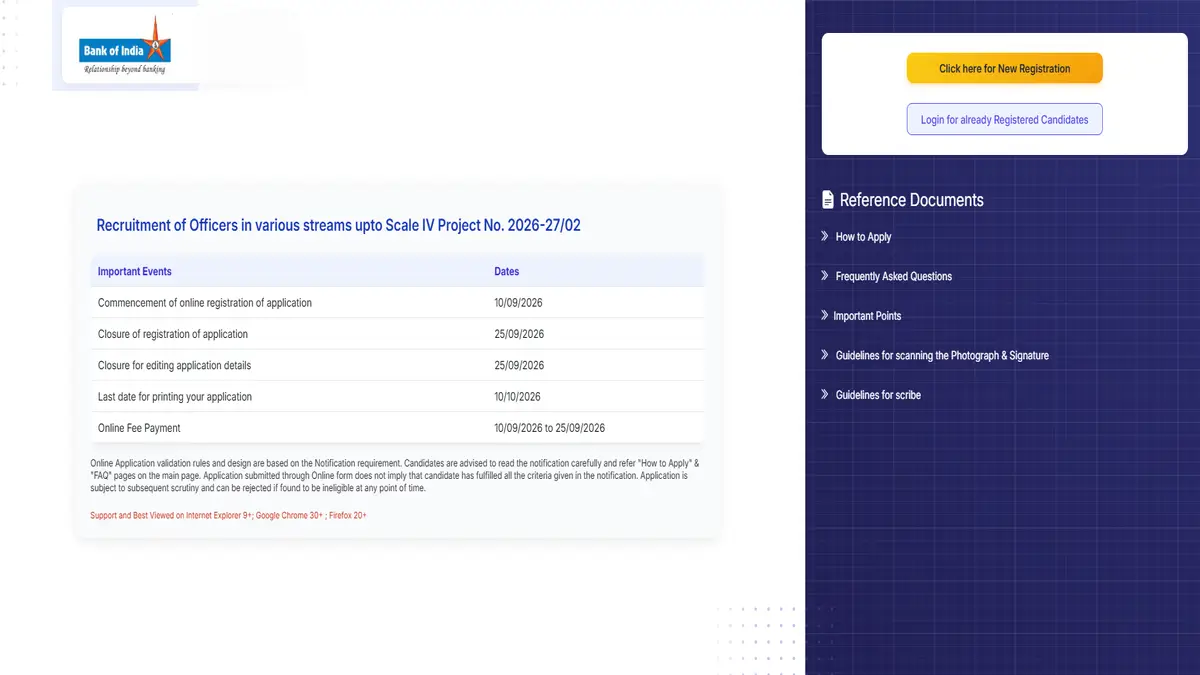This screenshot has height=675, width=1200.
Task: Click the printing deadline 10/10/2026
Action: pos(517,397)
